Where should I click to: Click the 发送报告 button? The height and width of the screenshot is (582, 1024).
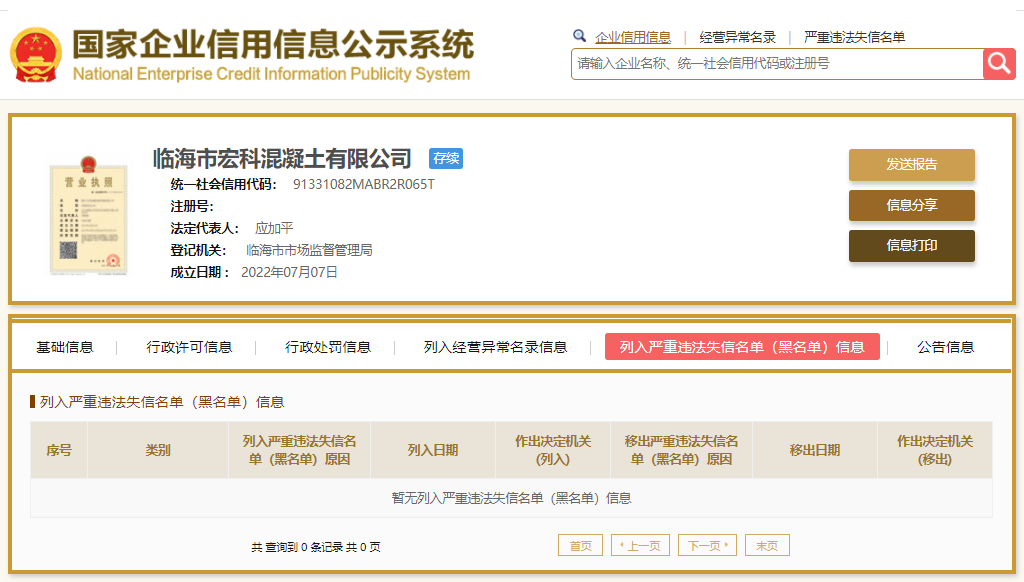pos(912,165)
